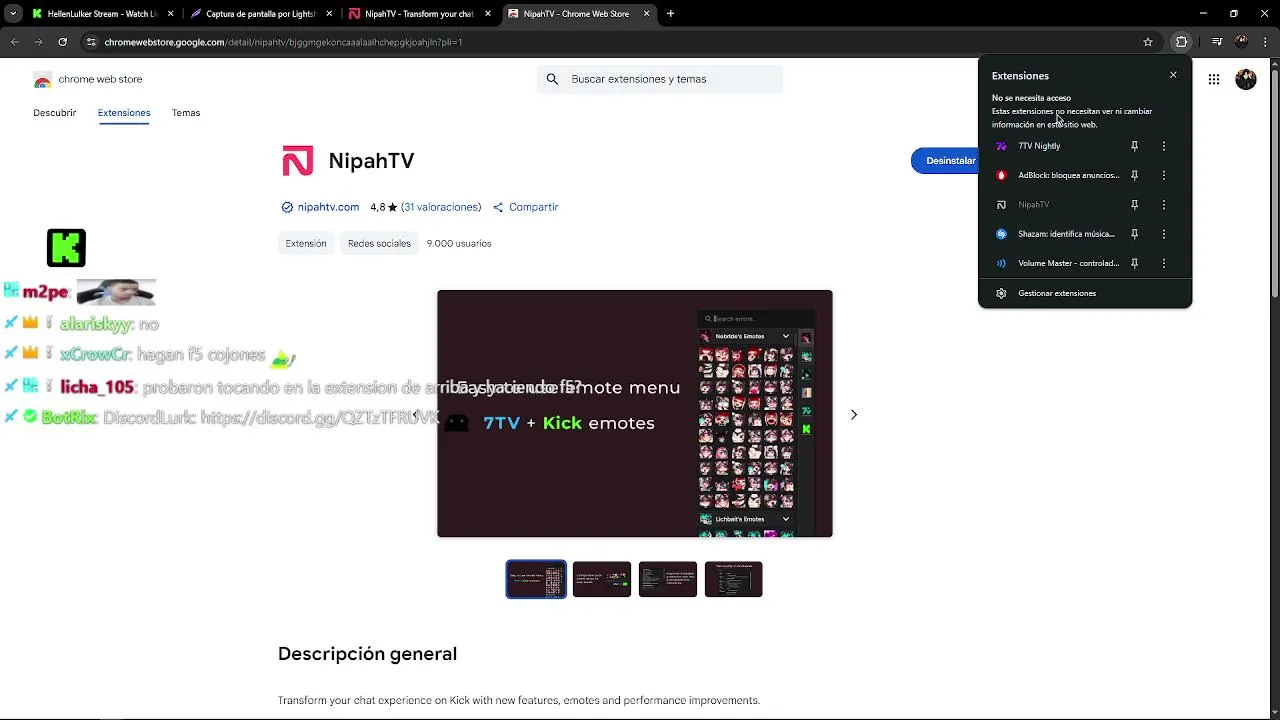Image resolution: width=1280 pixels, height=720 pixels.
Task: Go back to the previous page
Action: point(15,42)
